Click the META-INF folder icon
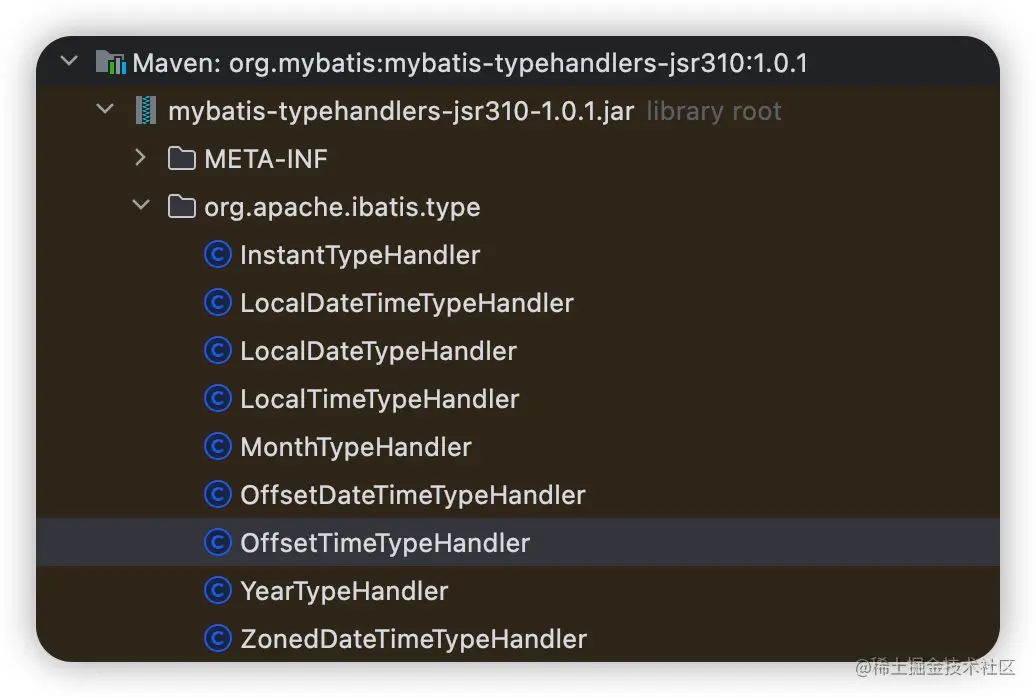 pos(182,159)
